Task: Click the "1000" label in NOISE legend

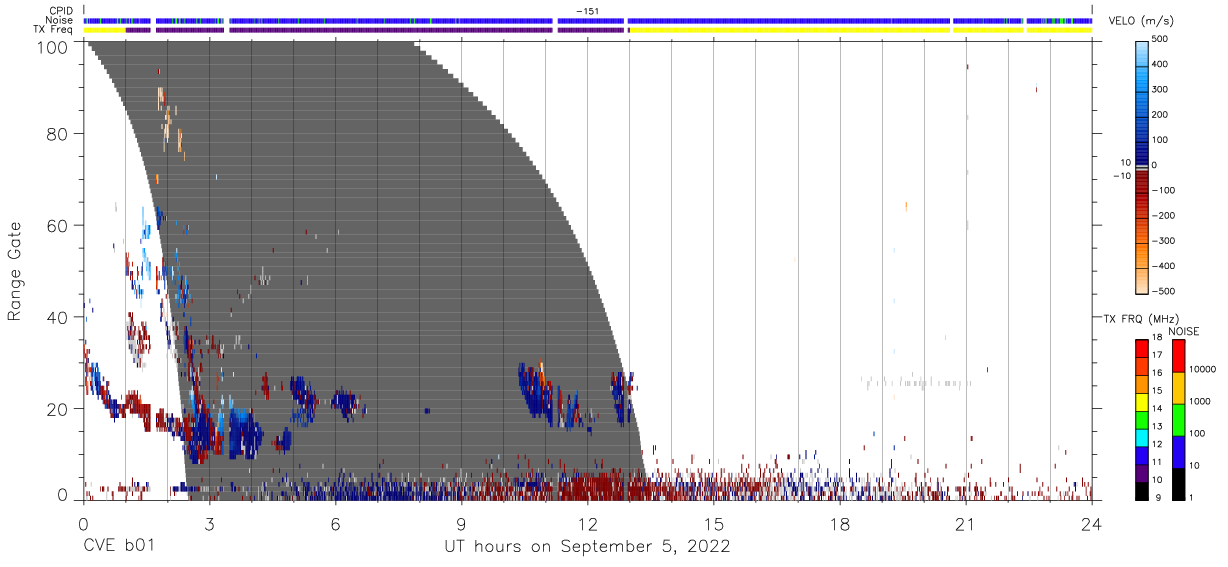Action: coord(1200,401)
